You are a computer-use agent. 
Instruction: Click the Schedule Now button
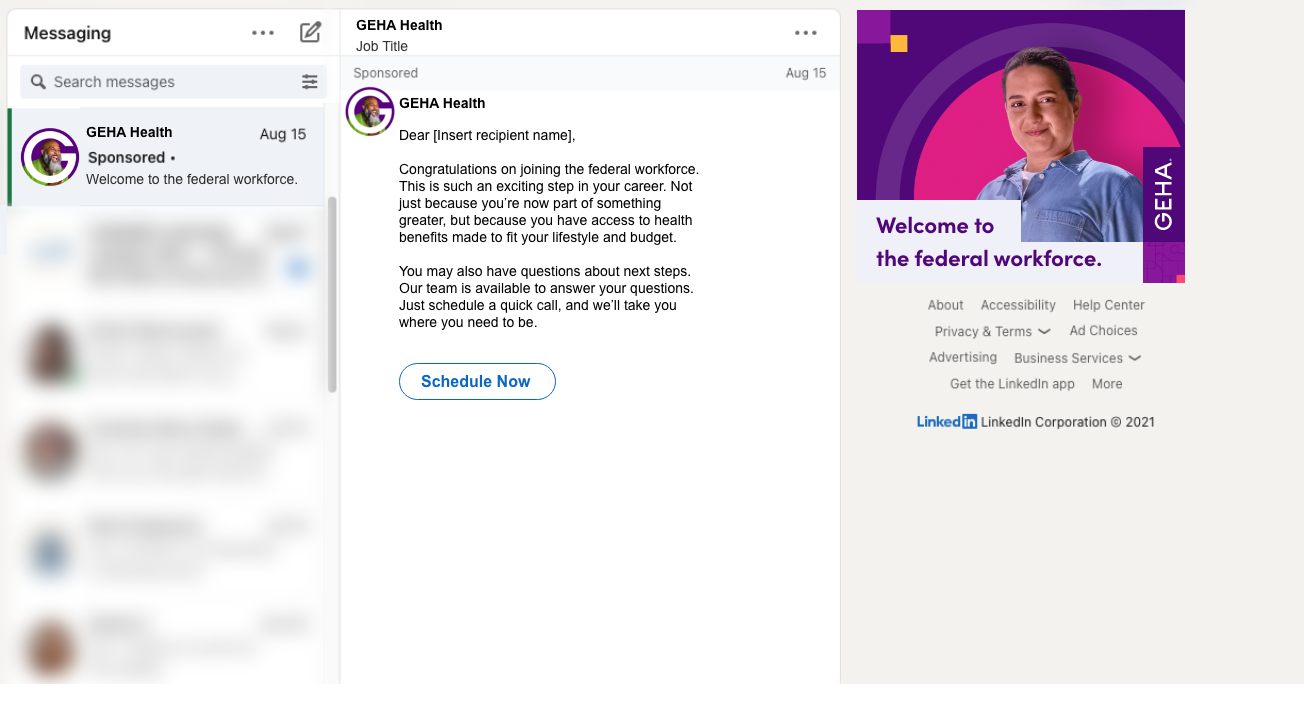(477, 382)
